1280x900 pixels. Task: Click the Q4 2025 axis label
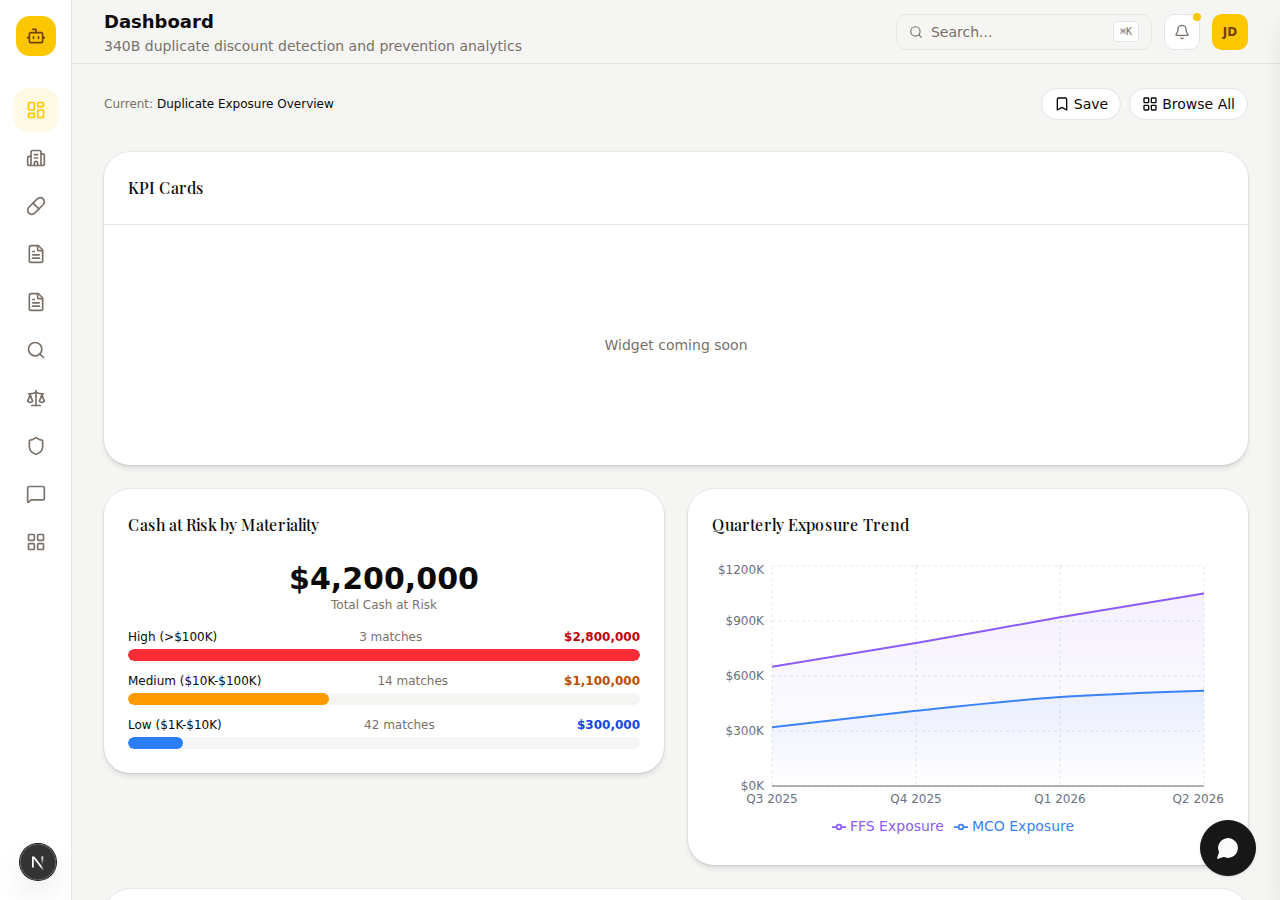click(x=916, y=799)
